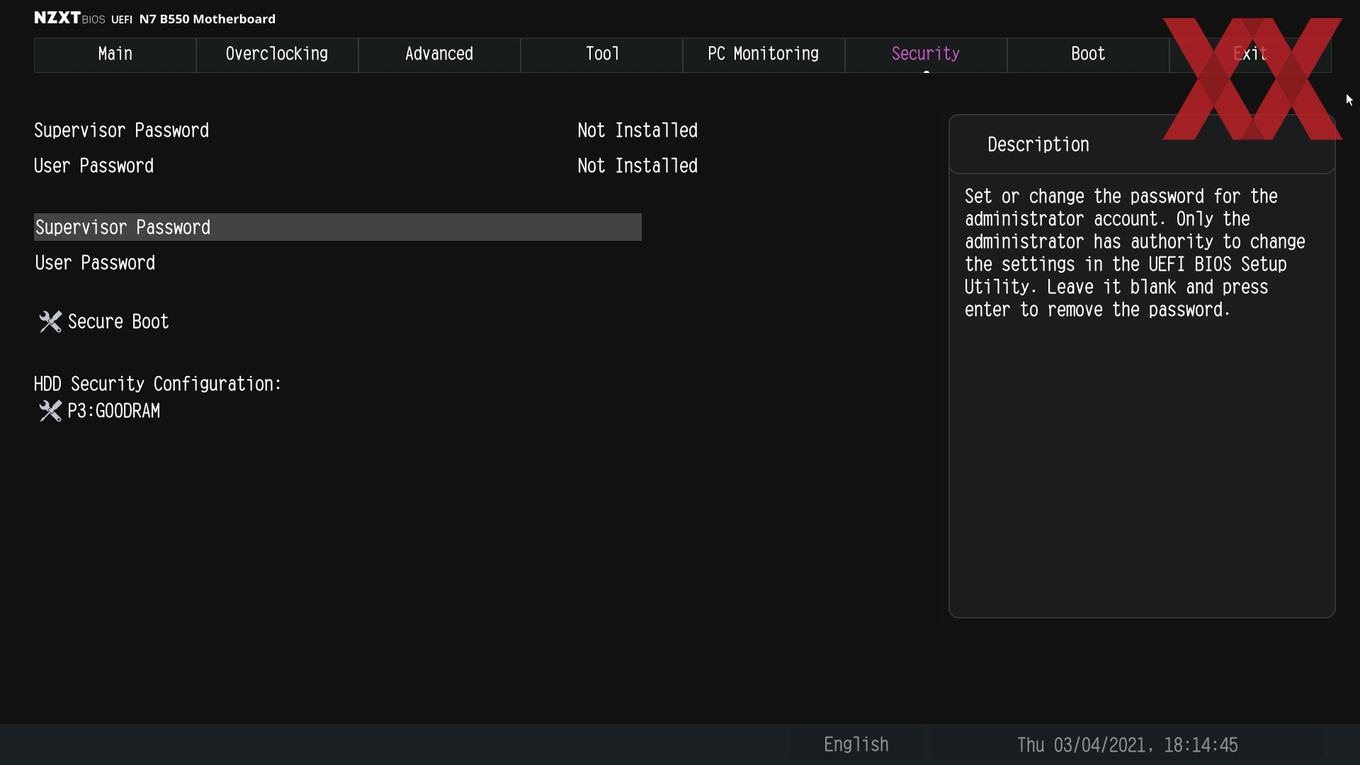
Task: Click the User Password status label
Action: pos(94,166)
